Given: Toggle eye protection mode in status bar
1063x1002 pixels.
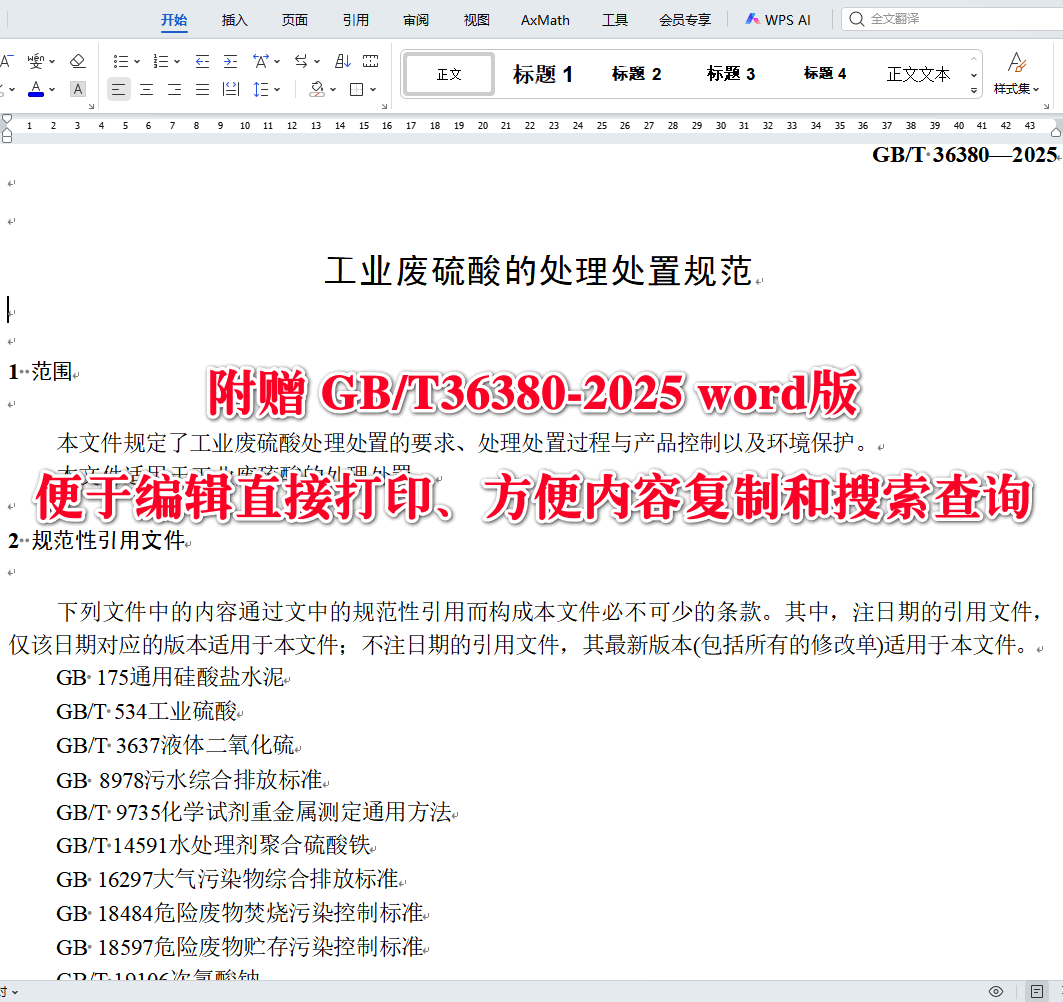Looking at the screenshot, I should click(996, 991).
